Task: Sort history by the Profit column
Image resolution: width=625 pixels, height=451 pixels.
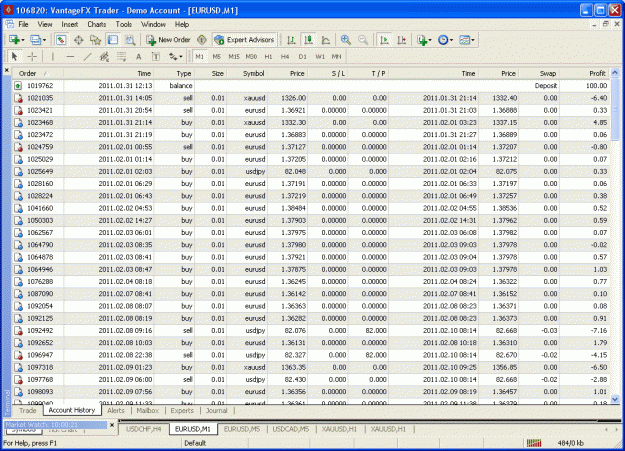Action: click(x=584, y=73)
